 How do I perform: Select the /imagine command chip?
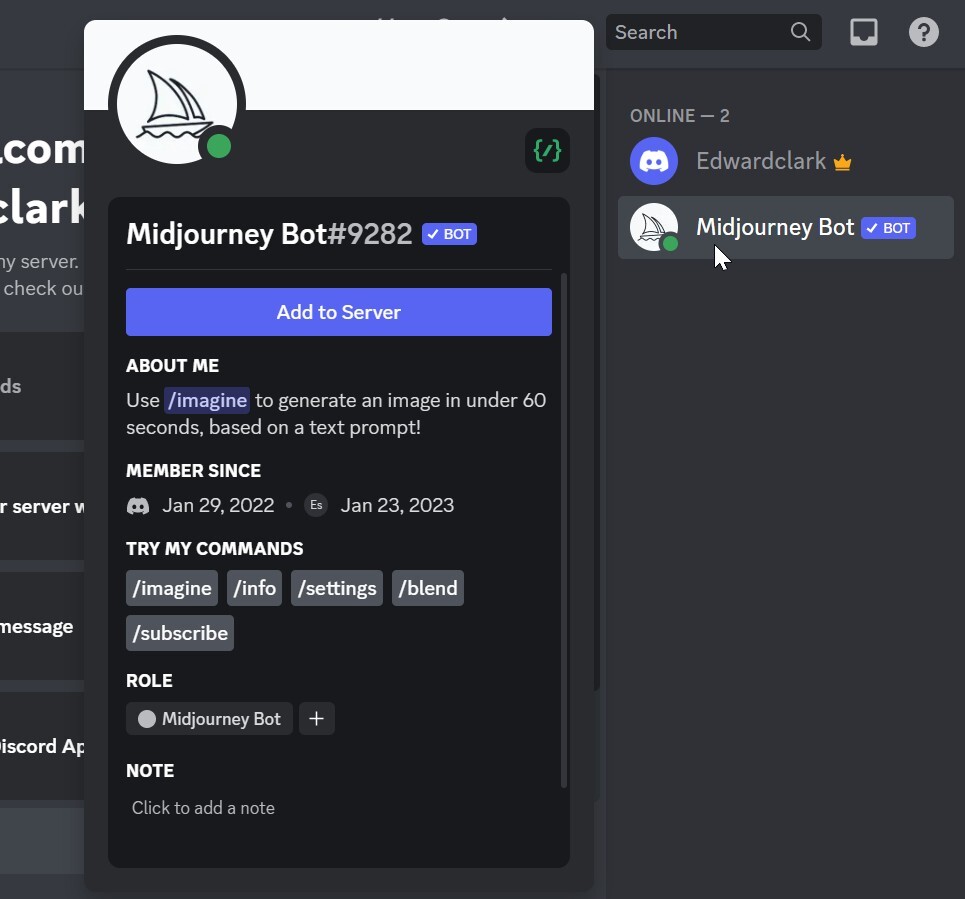[x=172, y=588]
